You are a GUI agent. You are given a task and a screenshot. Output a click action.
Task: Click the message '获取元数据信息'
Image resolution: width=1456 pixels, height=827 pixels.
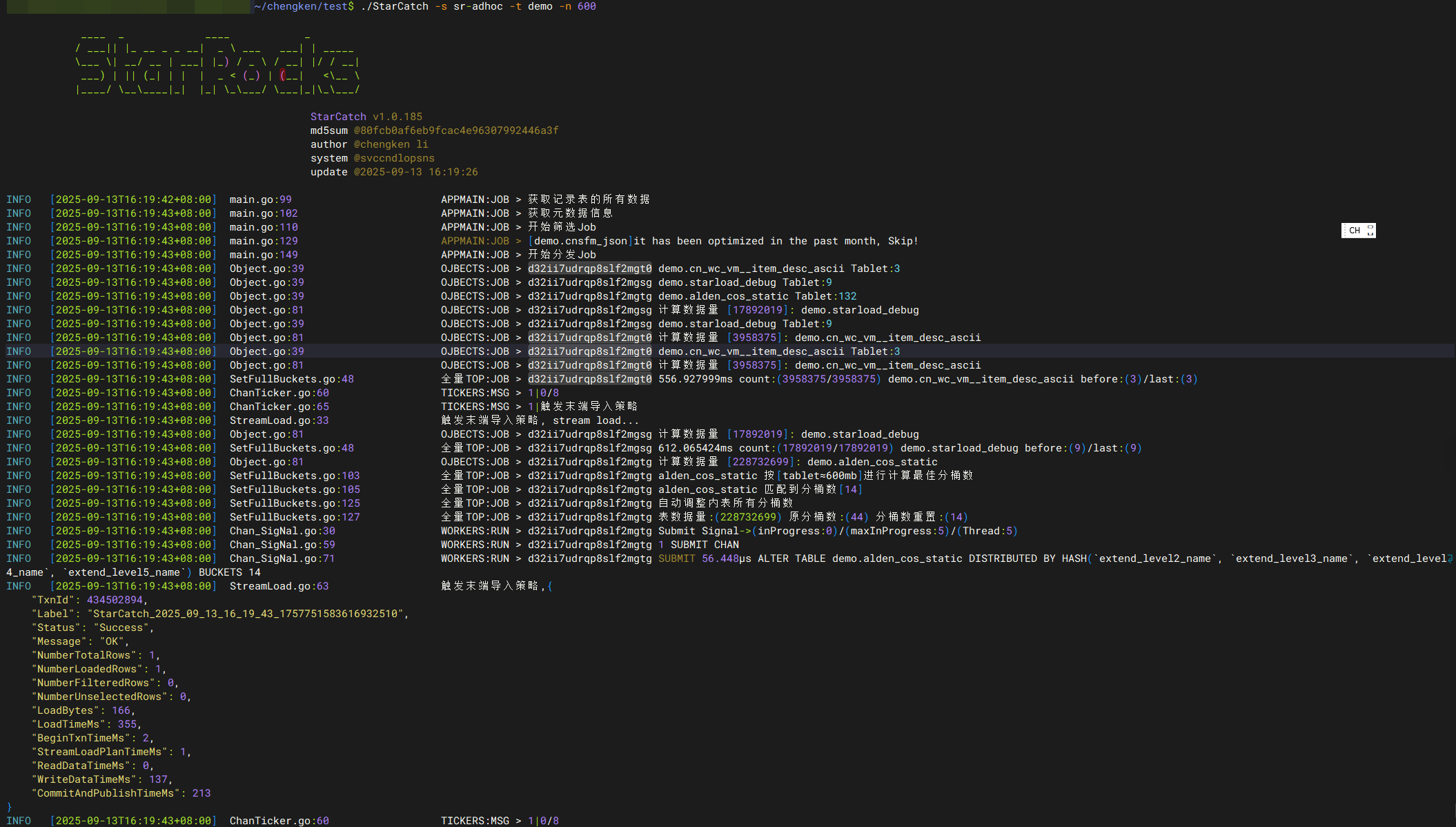pos(570,213)
